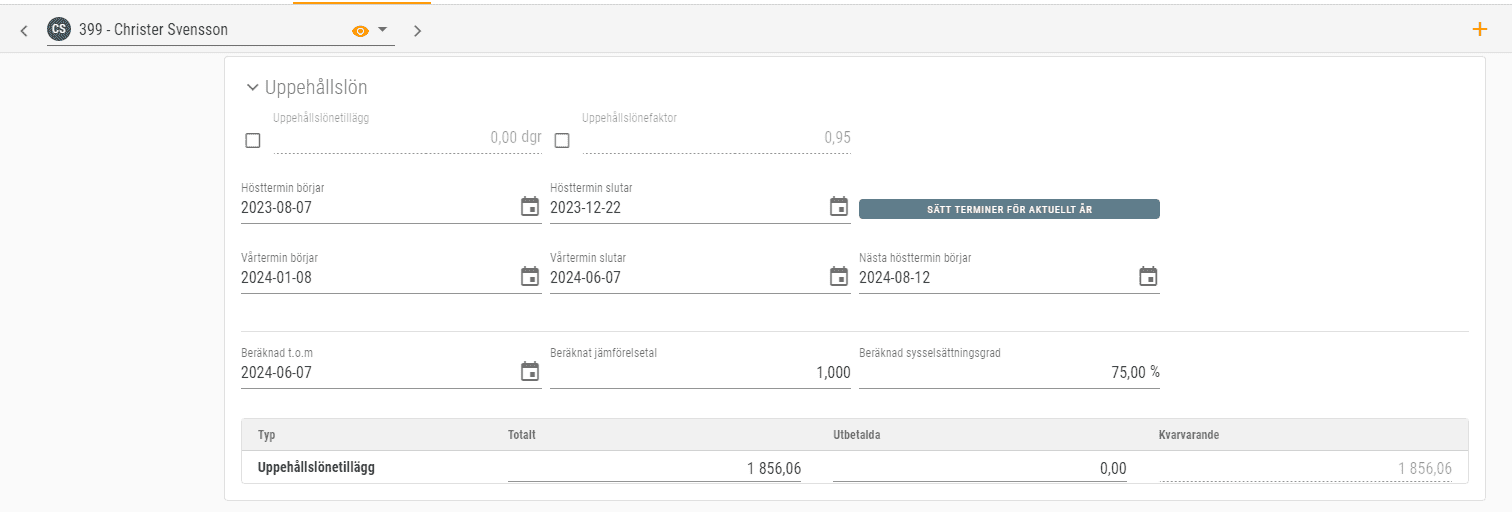Open calendar for Vårtermin slutar
This screenshot has height=512, width=1512.
(x=839, y=277)
